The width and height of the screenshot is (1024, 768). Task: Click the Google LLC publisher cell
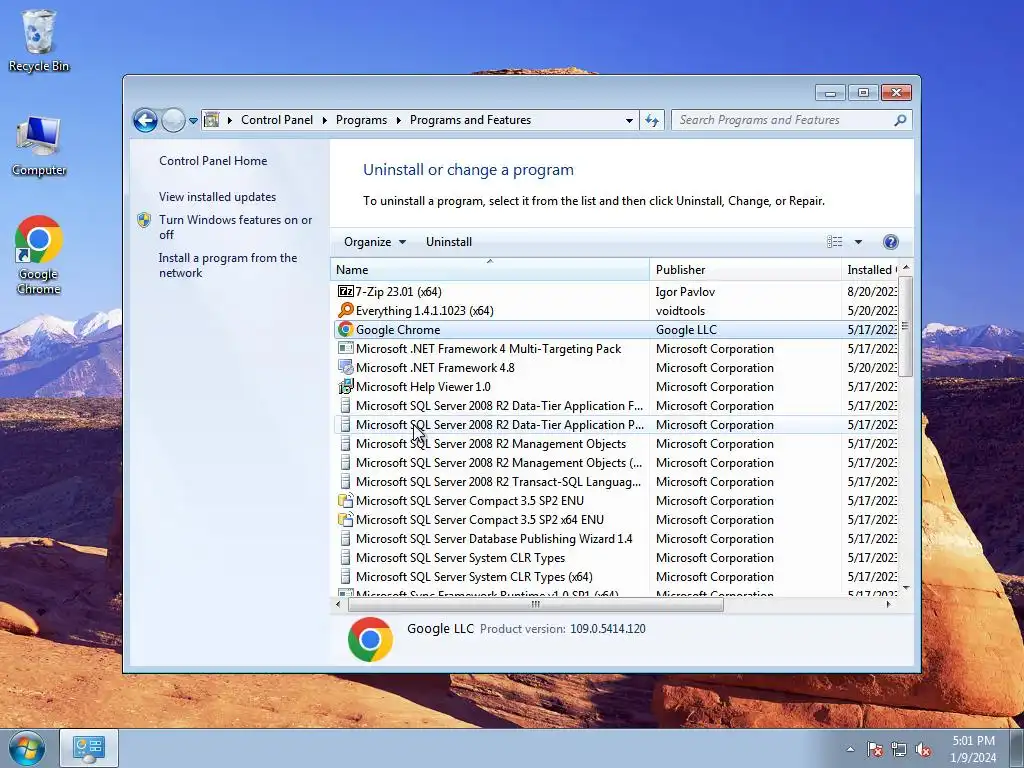pyautogui.click(x=686, y=330)
